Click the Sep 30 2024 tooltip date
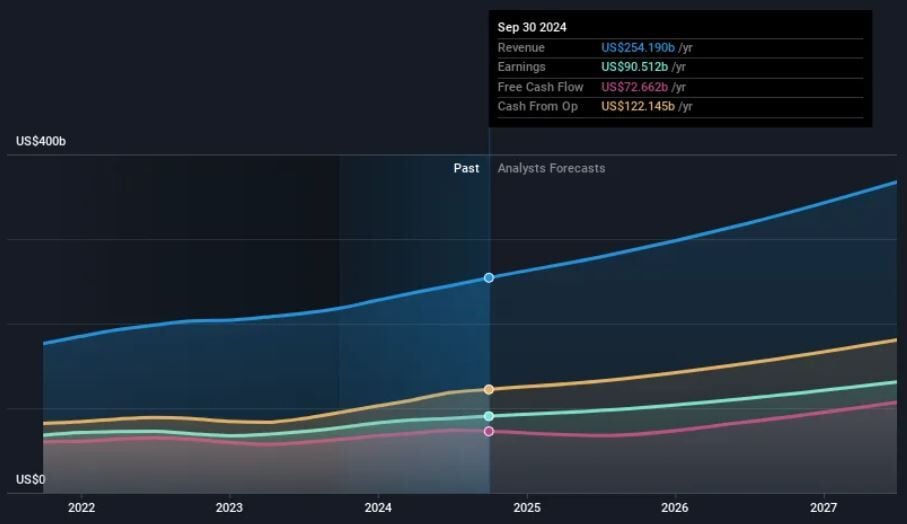 pos(532,28)
